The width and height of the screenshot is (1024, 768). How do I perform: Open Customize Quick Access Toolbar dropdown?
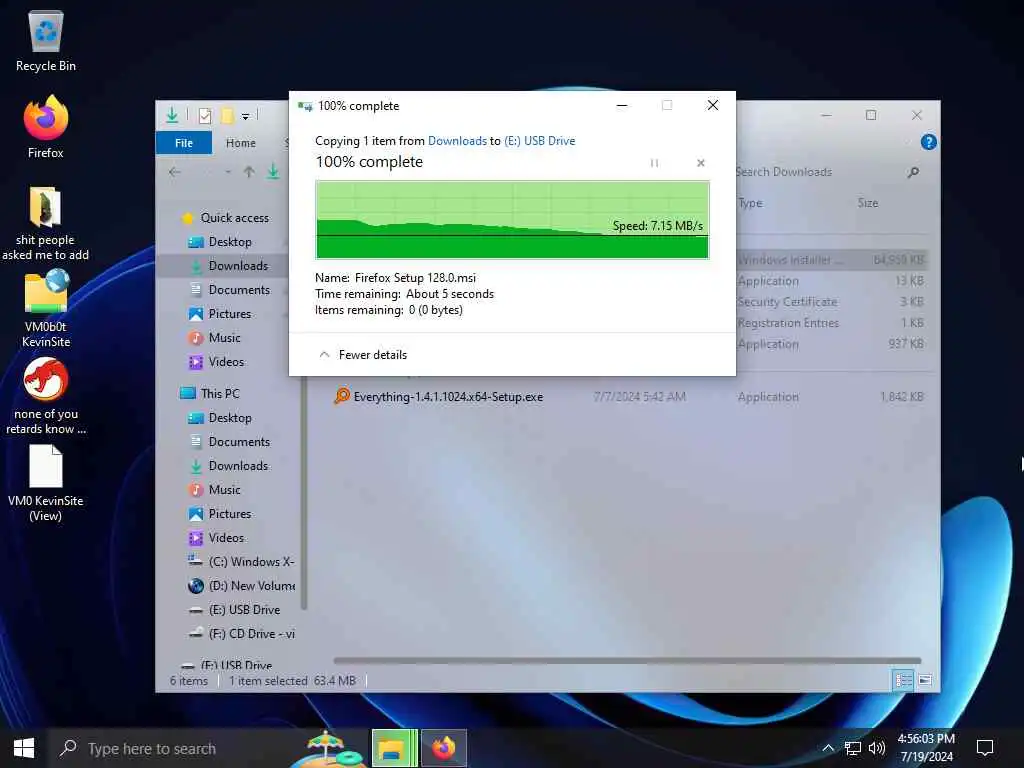(246, 116)
